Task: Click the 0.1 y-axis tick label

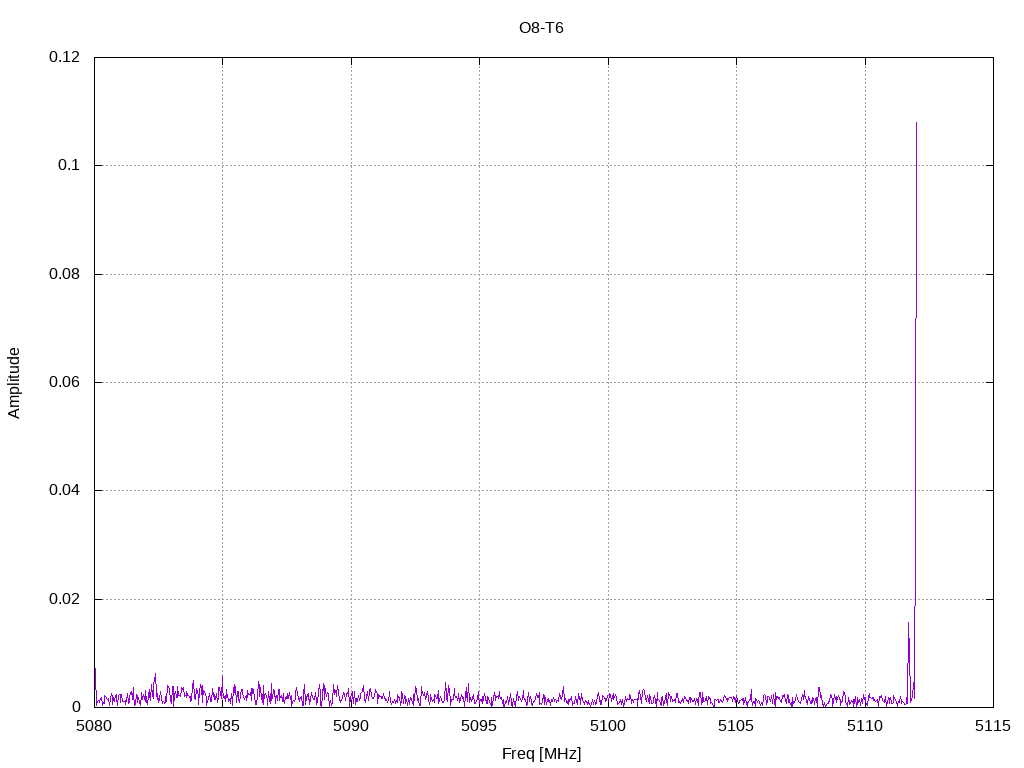Action: [x=69, y=165]
